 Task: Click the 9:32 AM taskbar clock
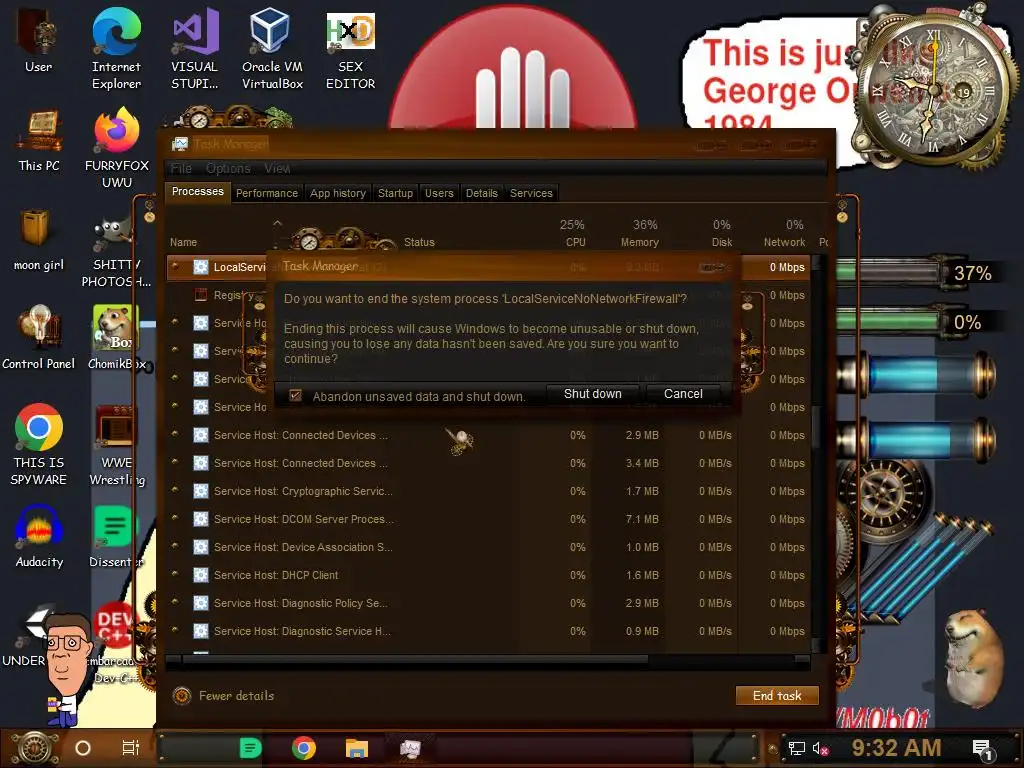coord(896,748)
